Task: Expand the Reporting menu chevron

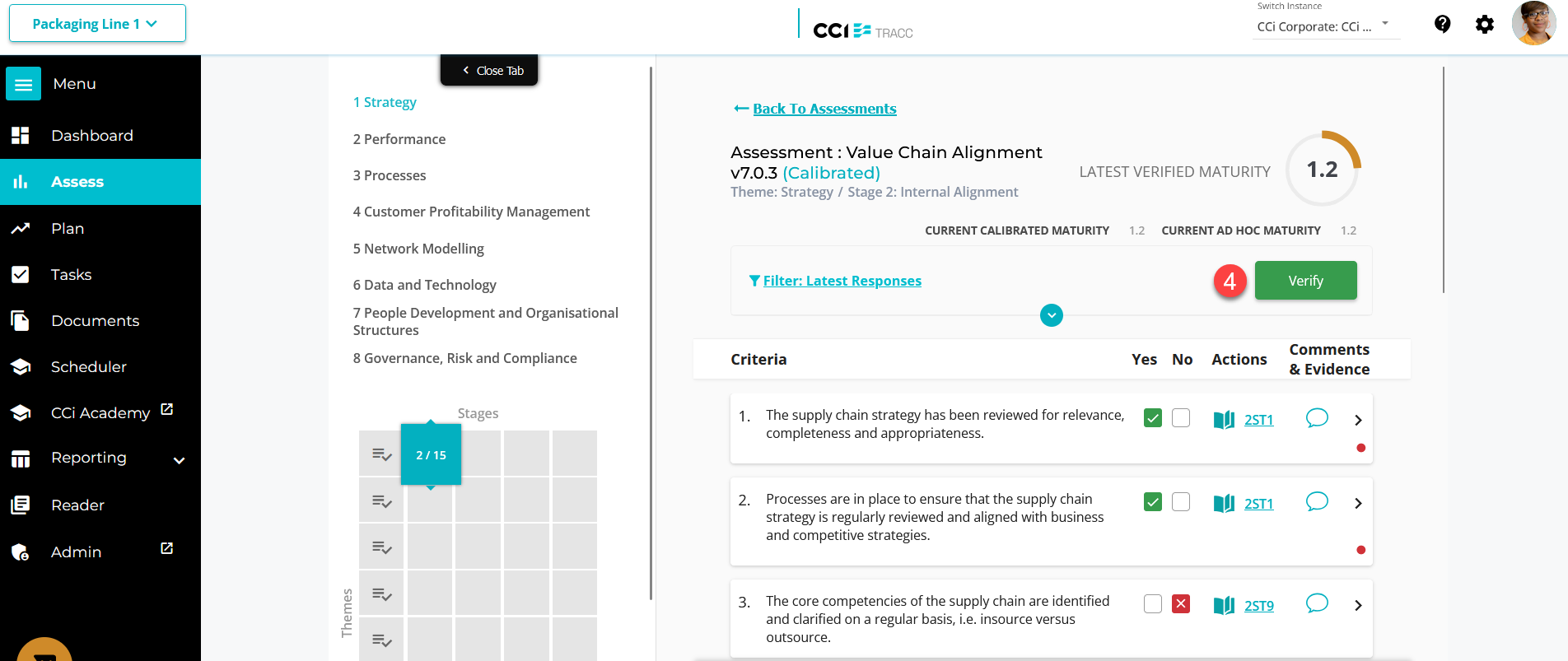Action: 179,460
